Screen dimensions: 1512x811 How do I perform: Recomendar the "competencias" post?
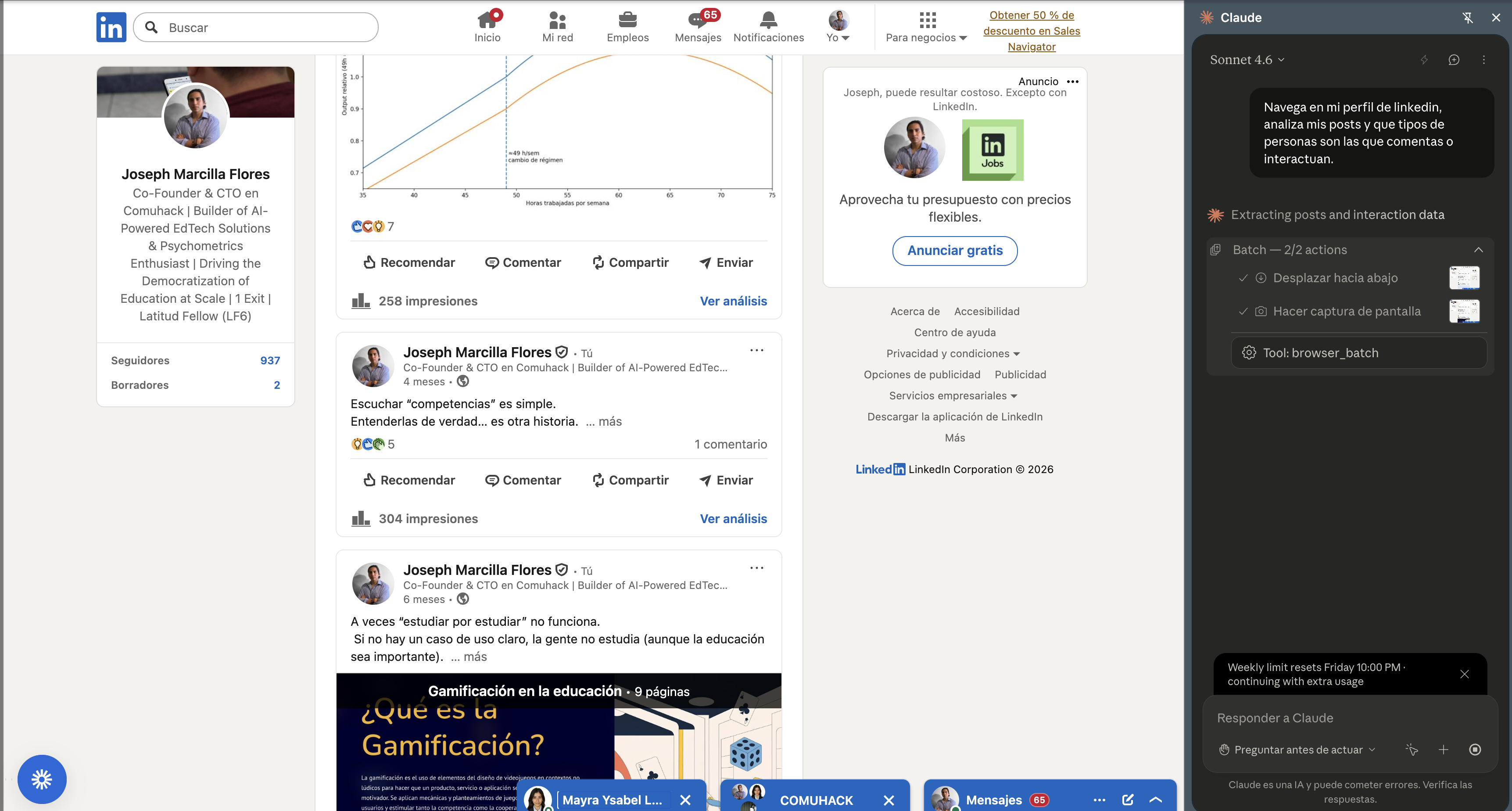click(409, 480)
